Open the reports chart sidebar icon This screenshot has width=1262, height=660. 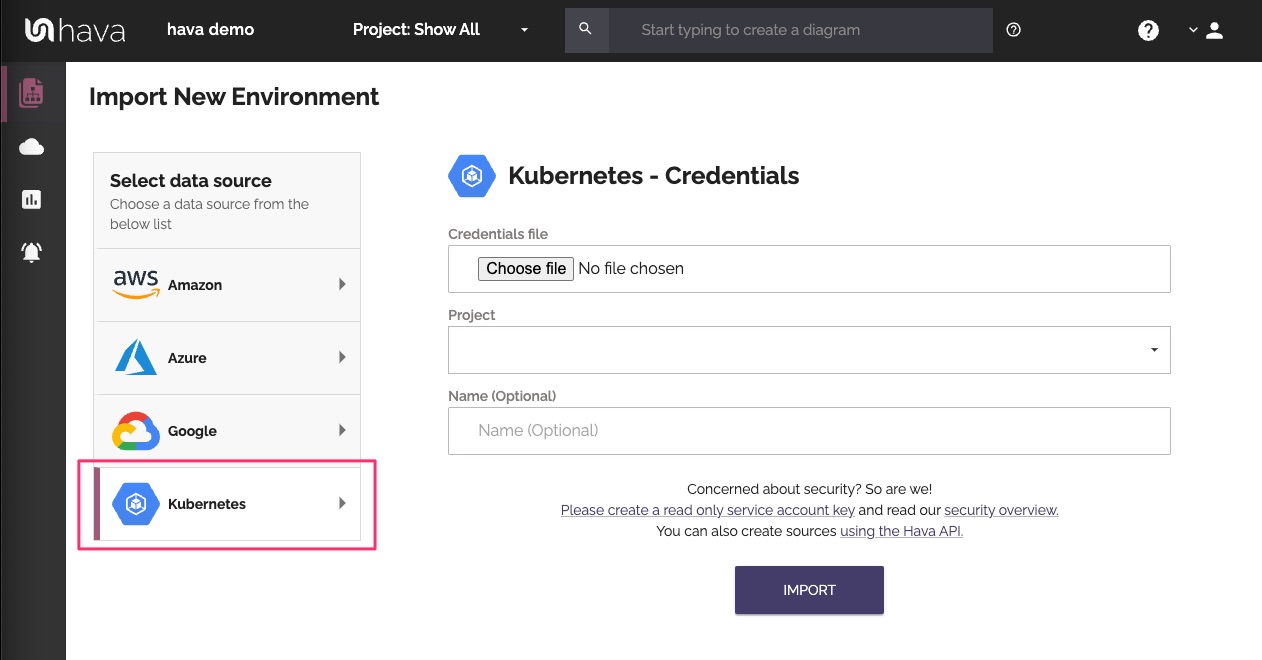click(x=32, y=199)
